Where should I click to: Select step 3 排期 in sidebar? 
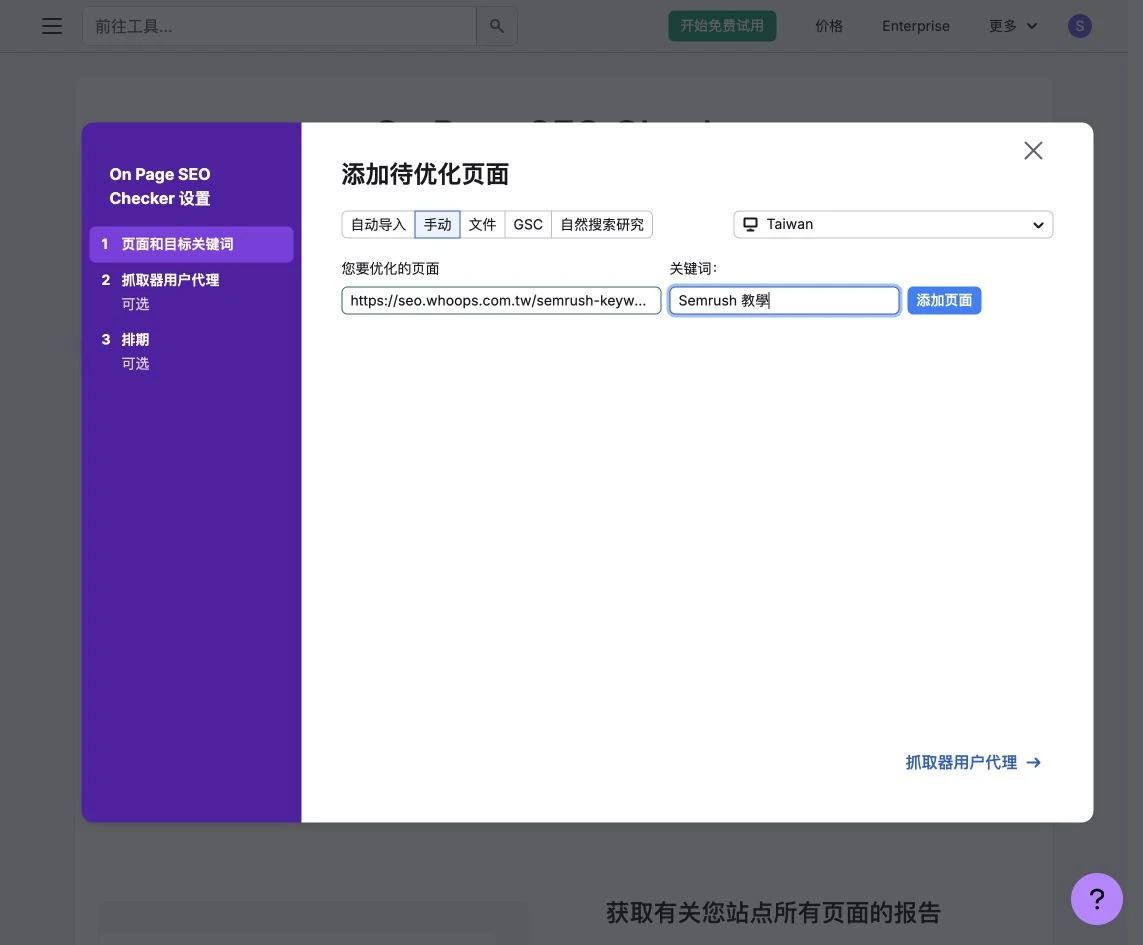tap(191, 351)
